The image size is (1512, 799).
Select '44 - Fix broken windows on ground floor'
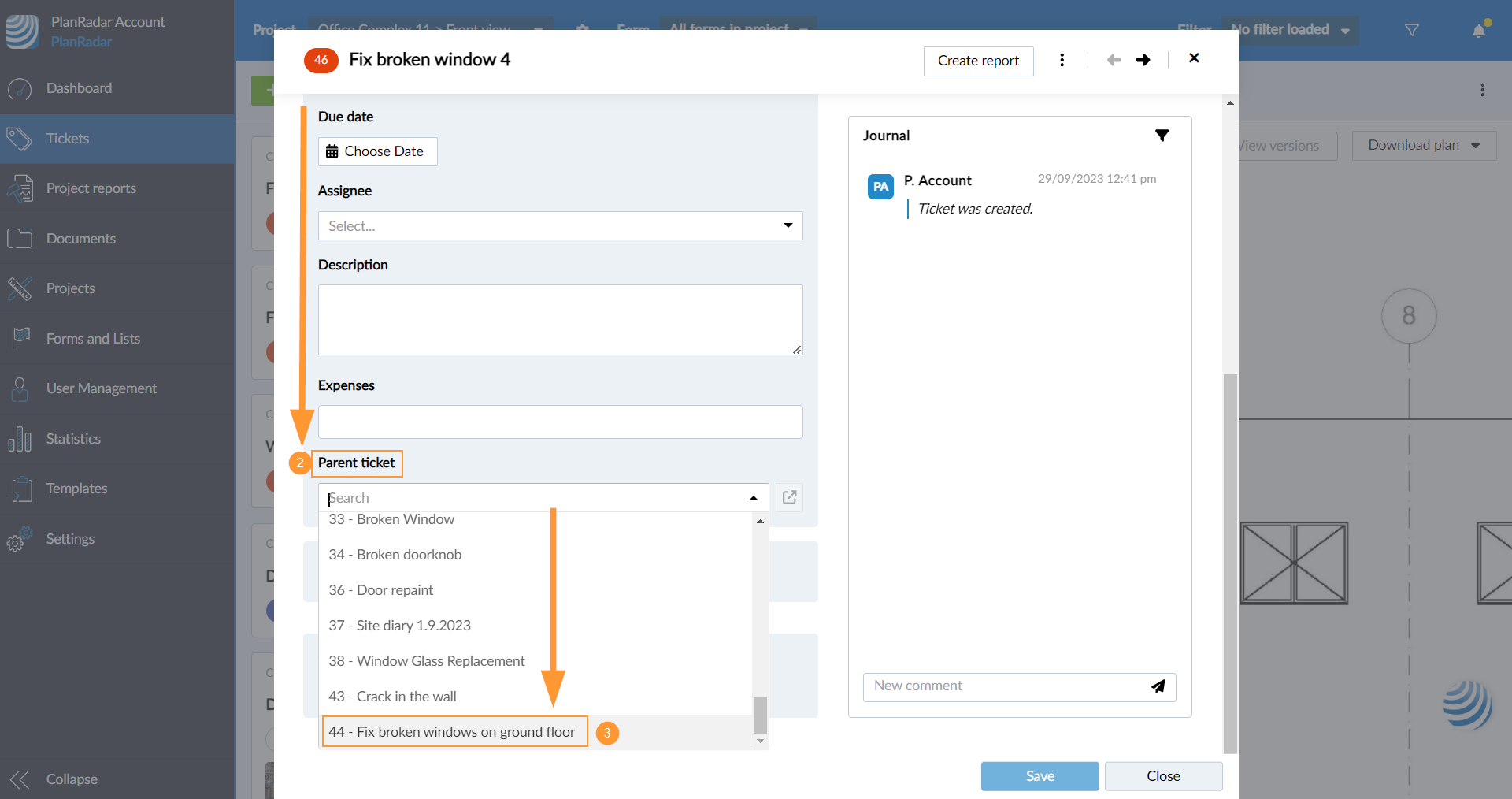452,732
